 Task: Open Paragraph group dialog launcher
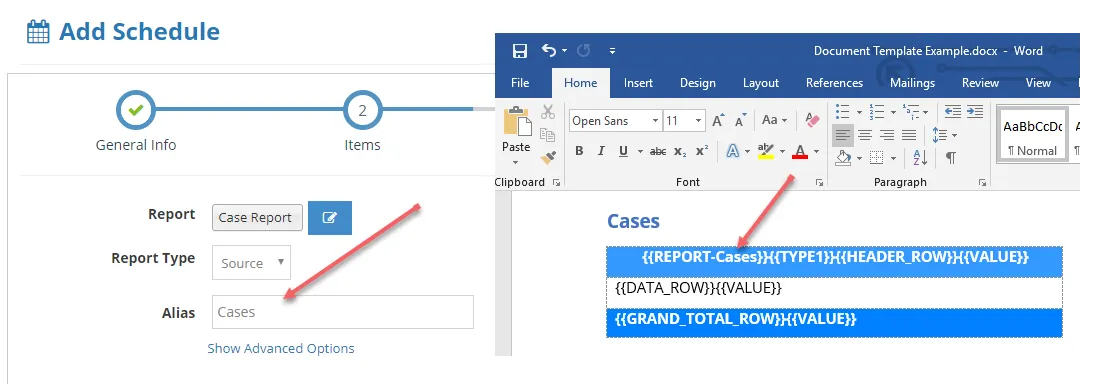(982, 183)
